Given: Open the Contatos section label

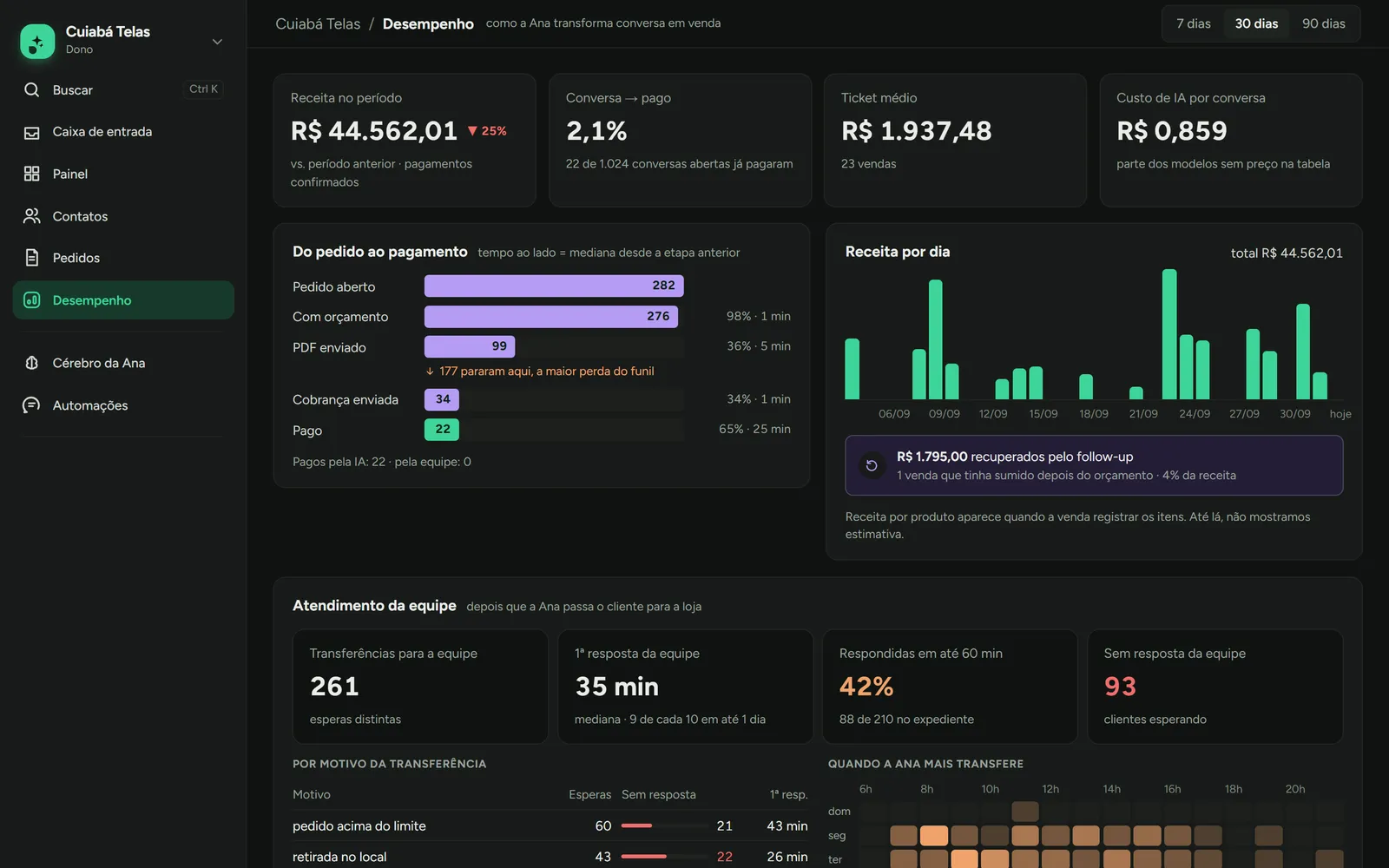Looking at the screenshot, I should (x=80, y=216).
